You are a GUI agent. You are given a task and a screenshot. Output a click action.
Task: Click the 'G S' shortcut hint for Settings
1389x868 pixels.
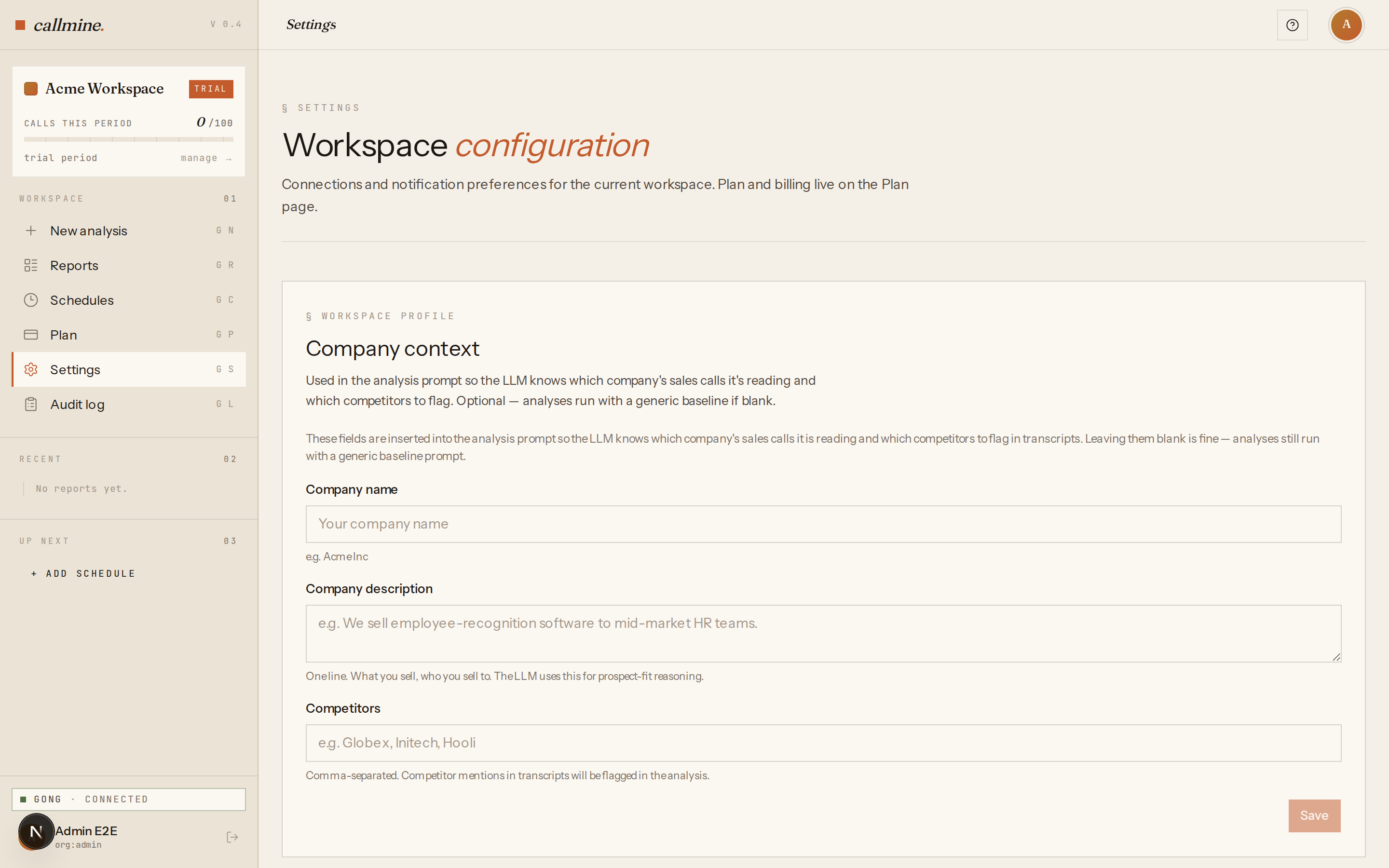pos(225,369)
